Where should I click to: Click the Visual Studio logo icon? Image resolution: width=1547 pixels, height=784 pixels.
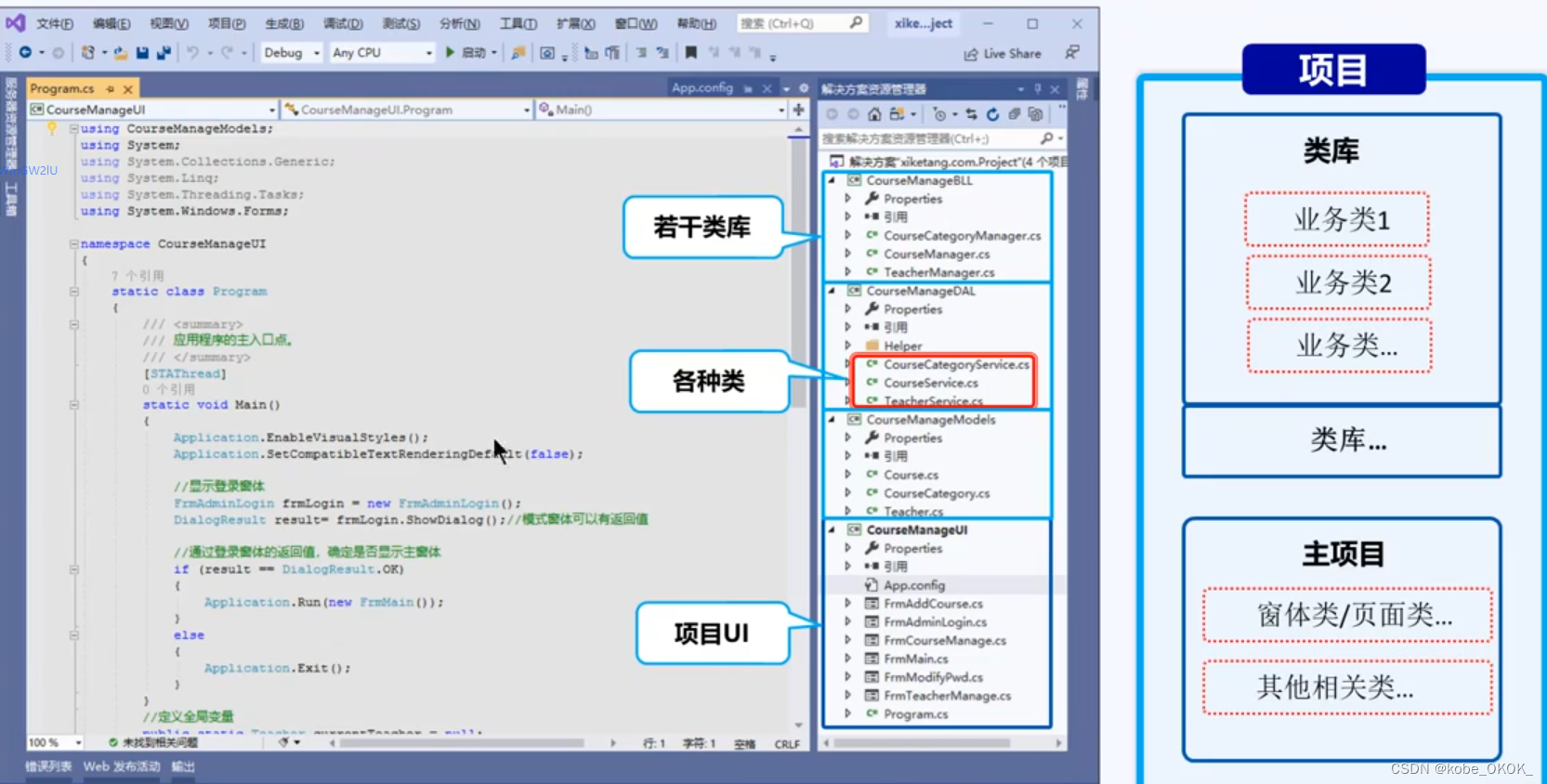[x=16, y=22]
